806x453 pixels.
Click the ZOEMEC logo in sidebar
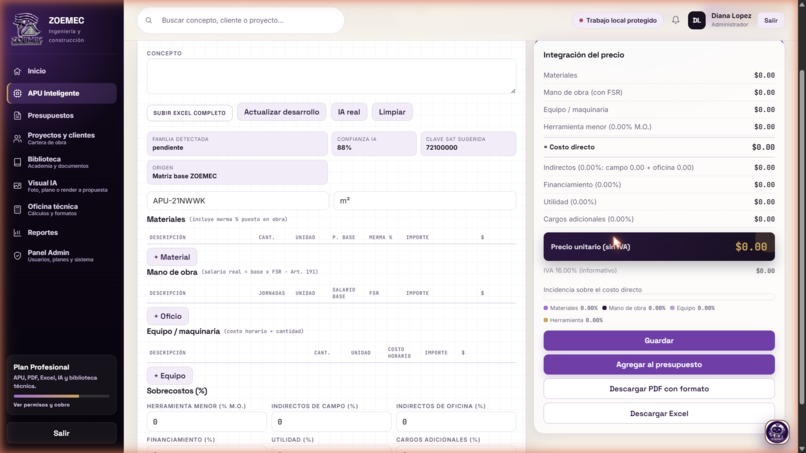point(27,29)
